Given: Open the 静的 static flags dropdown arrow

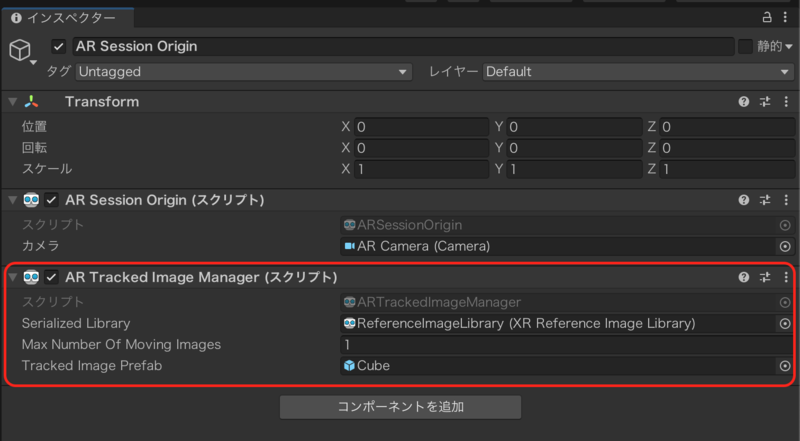Looking at the screenshot, I should 789,47.
